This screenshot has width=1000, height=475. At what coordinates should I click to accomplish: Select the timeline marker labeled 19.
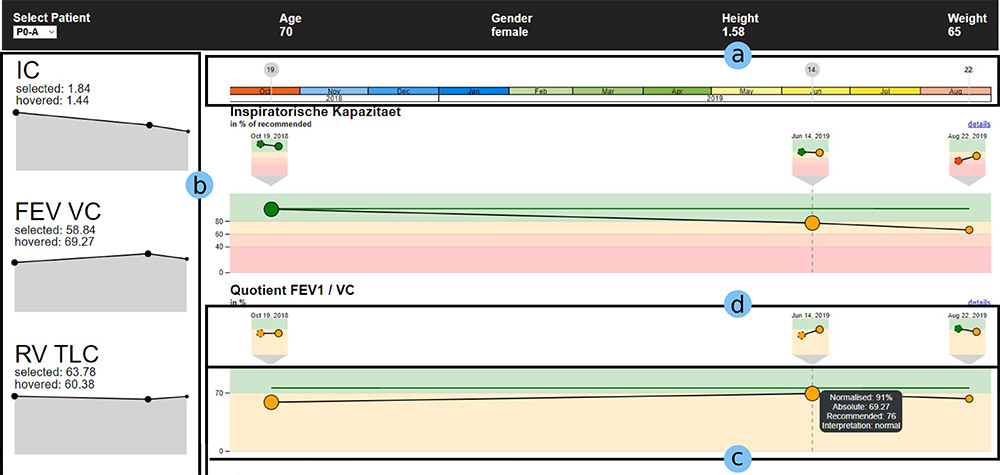(272, 69)
